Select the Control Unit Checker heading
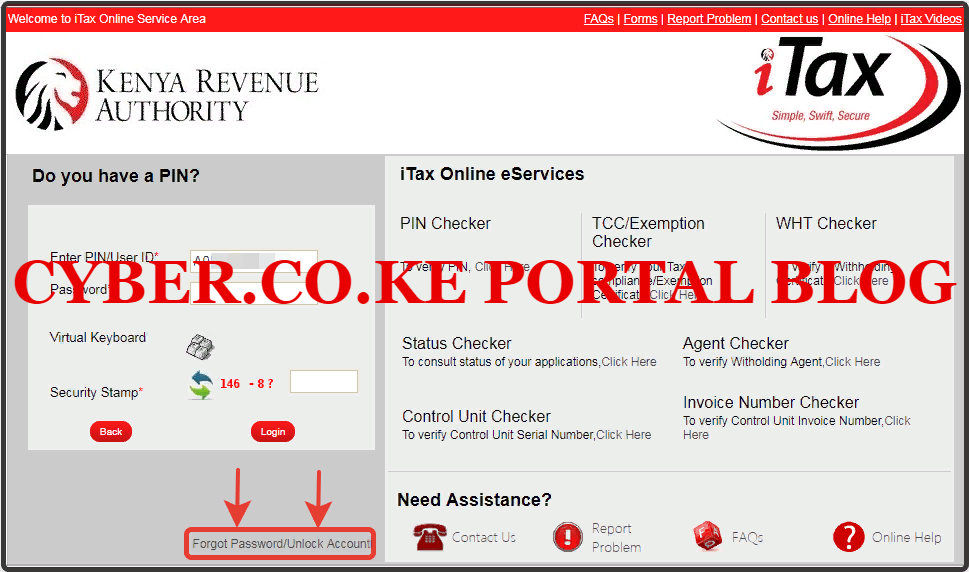Viewport: 969px width, 572px height. [476, 416]
